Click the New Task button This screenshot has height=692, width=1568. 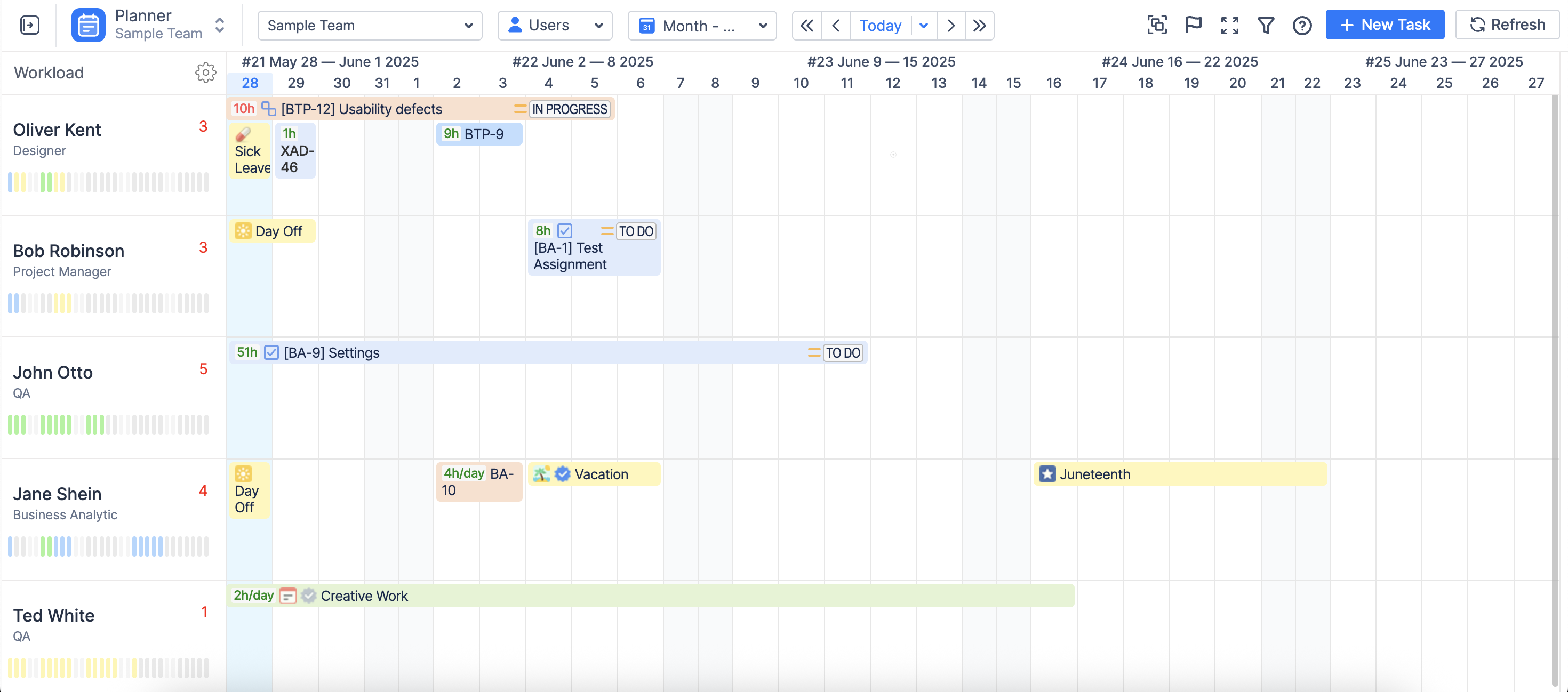[1385, 26]
